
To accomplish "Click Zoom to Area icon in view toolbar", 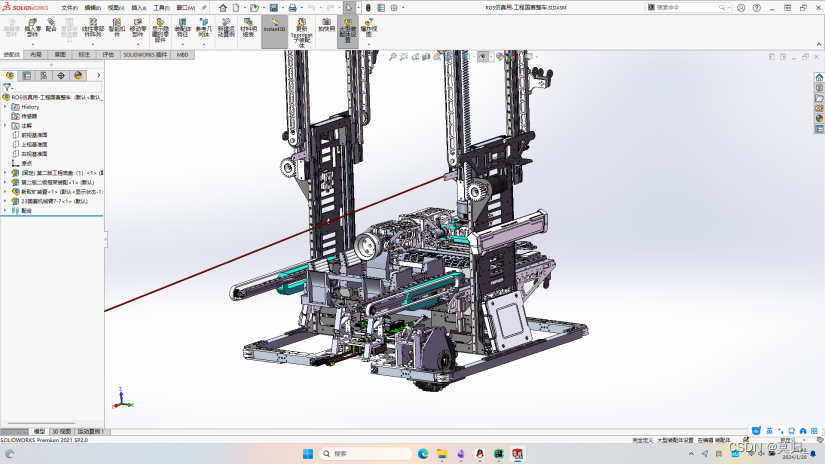I will pyautogui.click(x=404, y=56).
